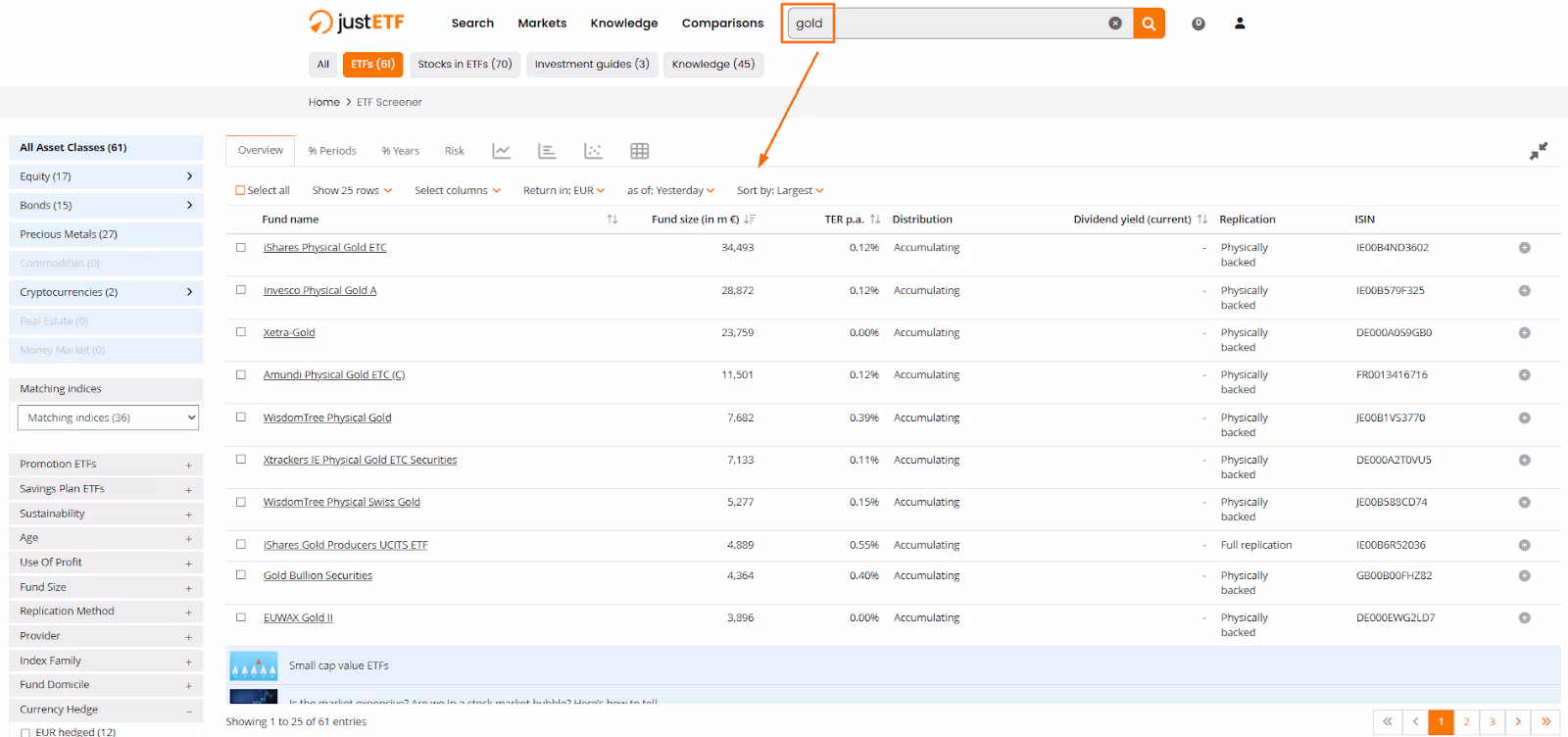This screenshot has height=737, width=1568.
Task: Go to Home breadcrumb link
Action: click(x=323, y=102)
